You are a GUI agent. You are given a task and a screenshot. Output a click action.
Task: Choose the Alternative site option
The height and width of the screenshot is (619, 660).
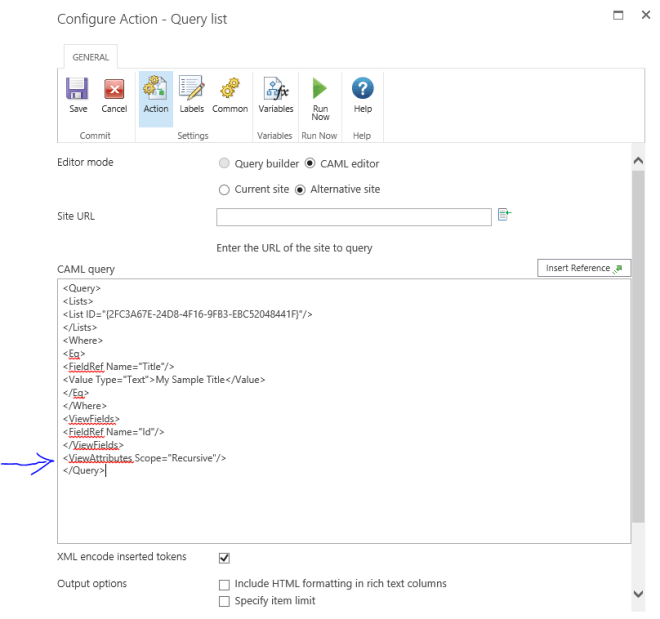[300, 189]
